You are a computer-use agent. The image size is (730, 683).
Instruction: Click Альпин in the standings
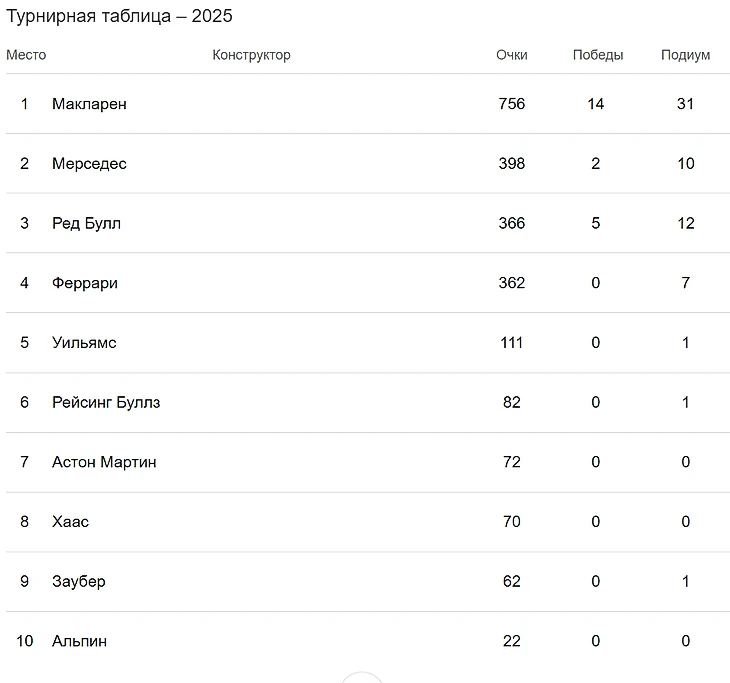79,641
